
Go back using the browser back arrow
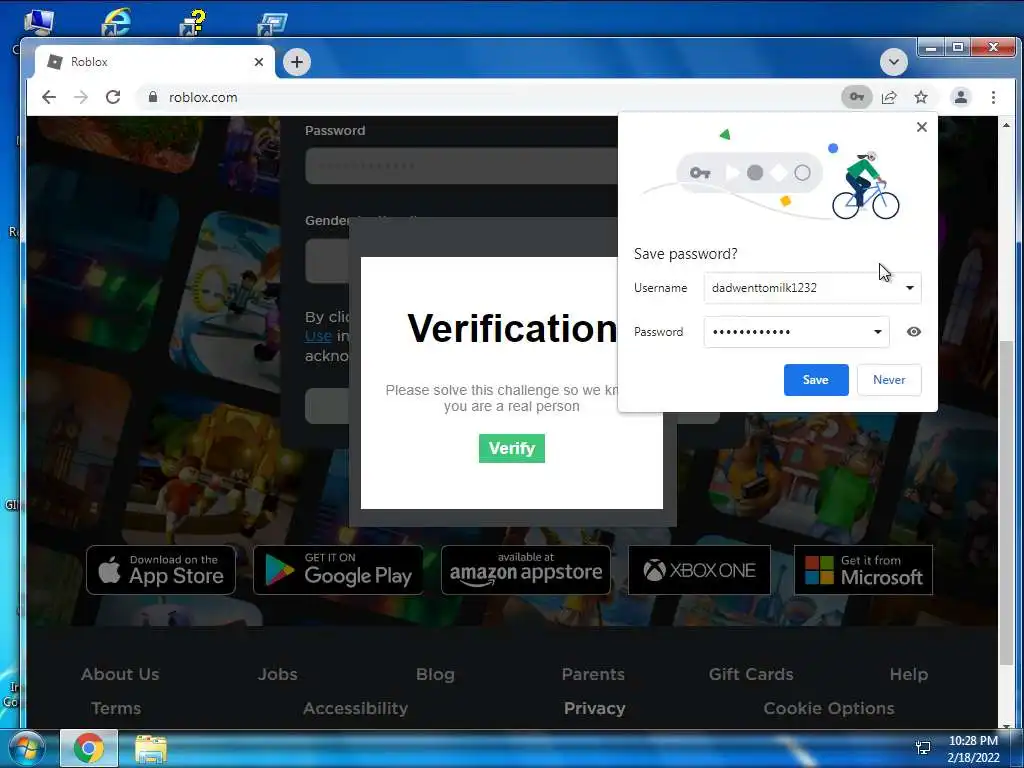49,97
